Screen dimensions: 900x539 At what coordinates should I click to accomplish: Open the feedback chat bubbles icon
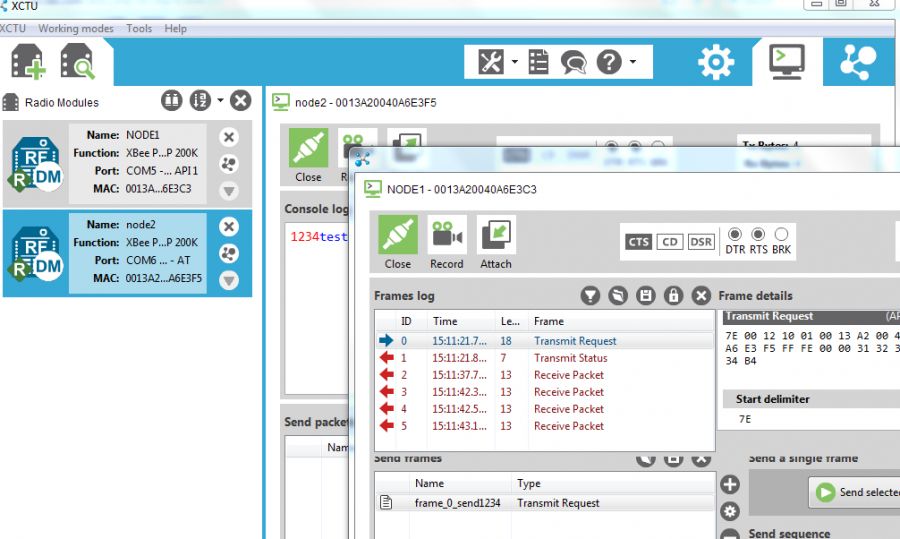pyautogui.click(x=573, y=62)
